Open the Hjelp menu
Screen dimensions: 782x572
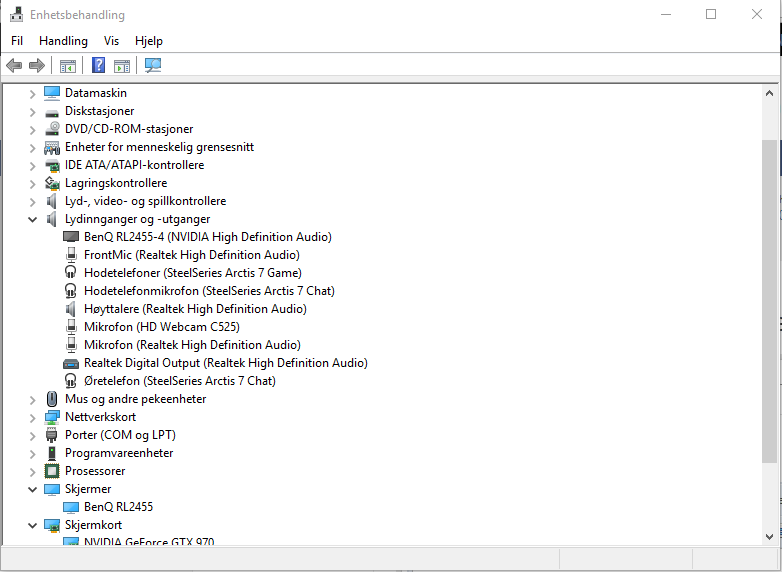tap(149, 41)
